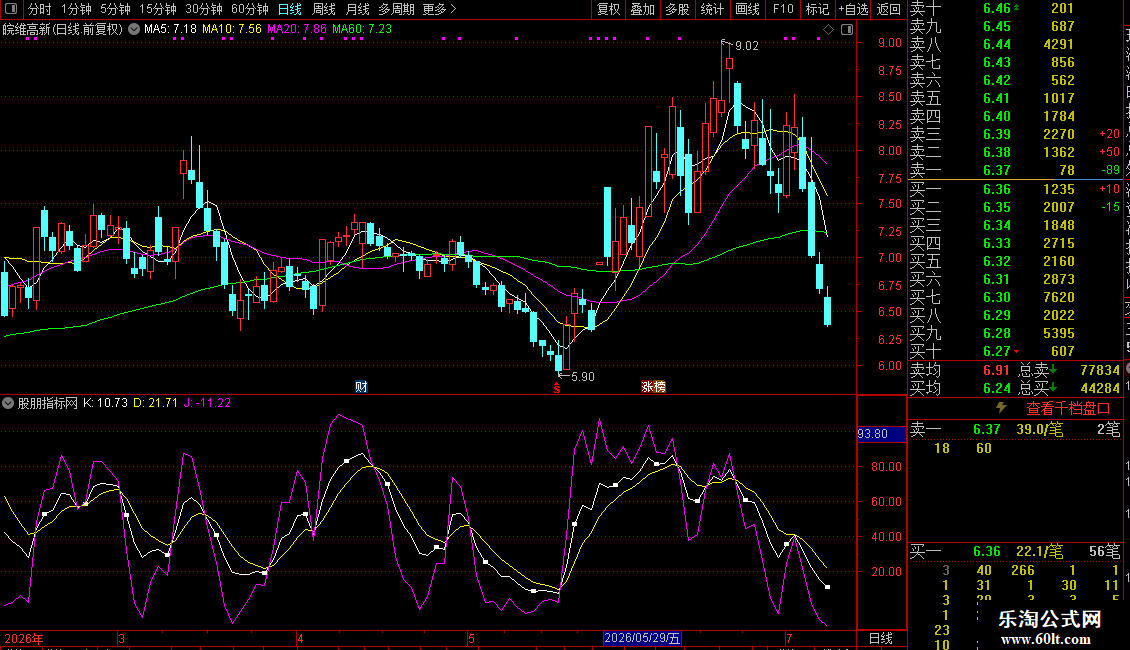Open 查看千档盘口 link
This screenshot has width=1130, height=650.
[1068, 409]
